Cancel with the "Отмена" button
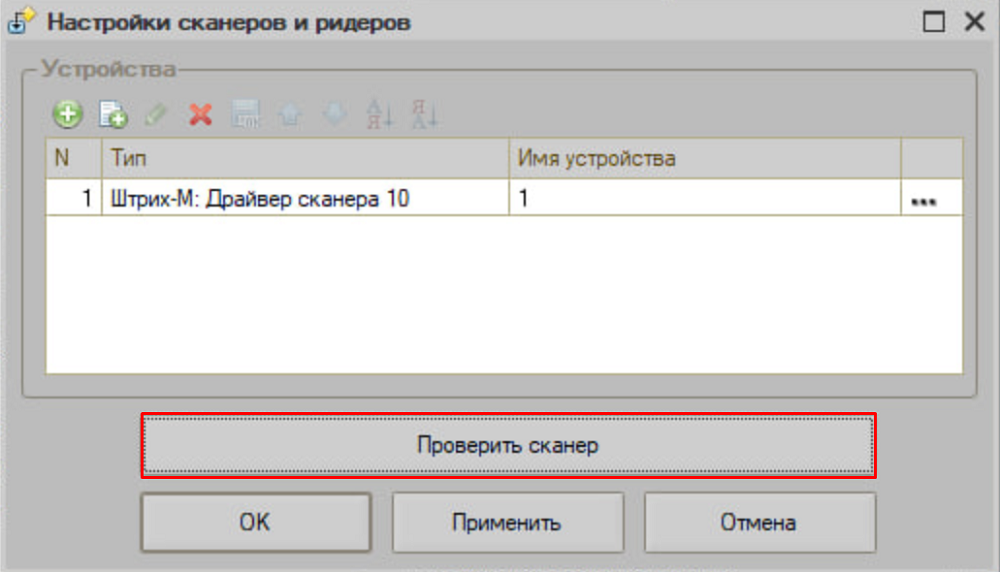1000x572 pixels. [x=759, y=522]
